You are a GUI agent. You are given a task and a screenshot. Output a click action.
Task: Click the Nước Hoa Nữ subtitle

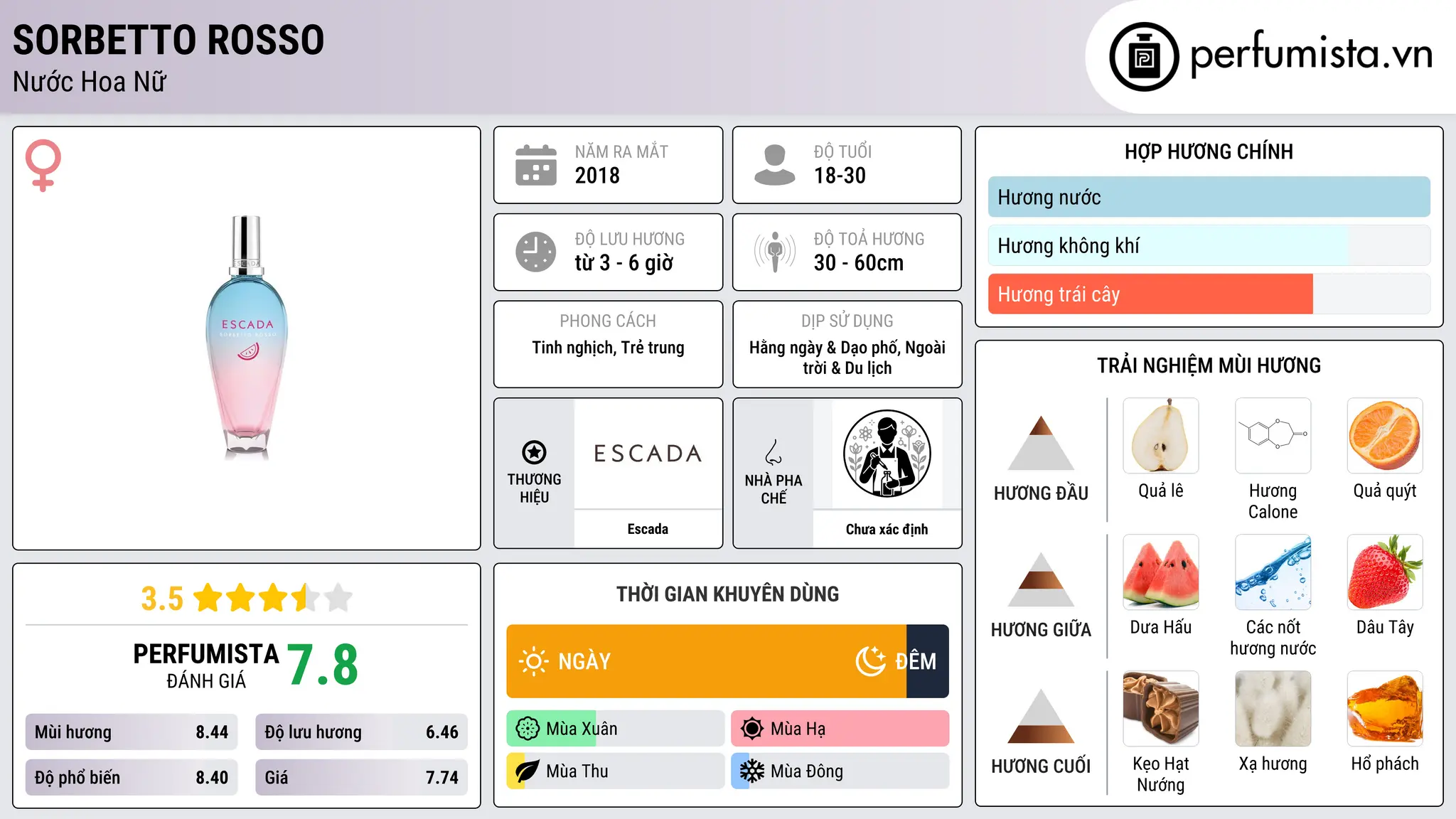[x=90, y=82]
